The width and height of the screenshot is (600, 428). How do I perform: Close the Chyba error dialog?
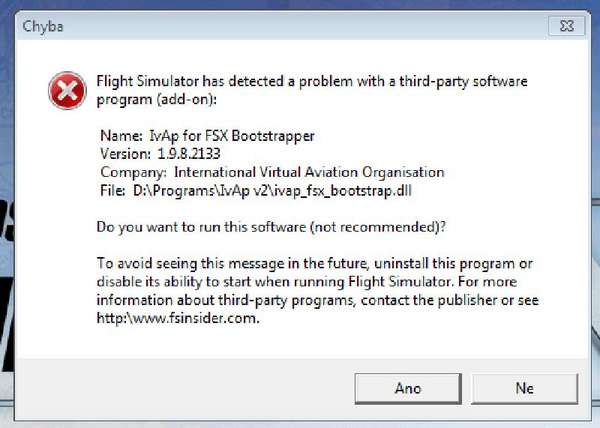click(x=567, y=26)
